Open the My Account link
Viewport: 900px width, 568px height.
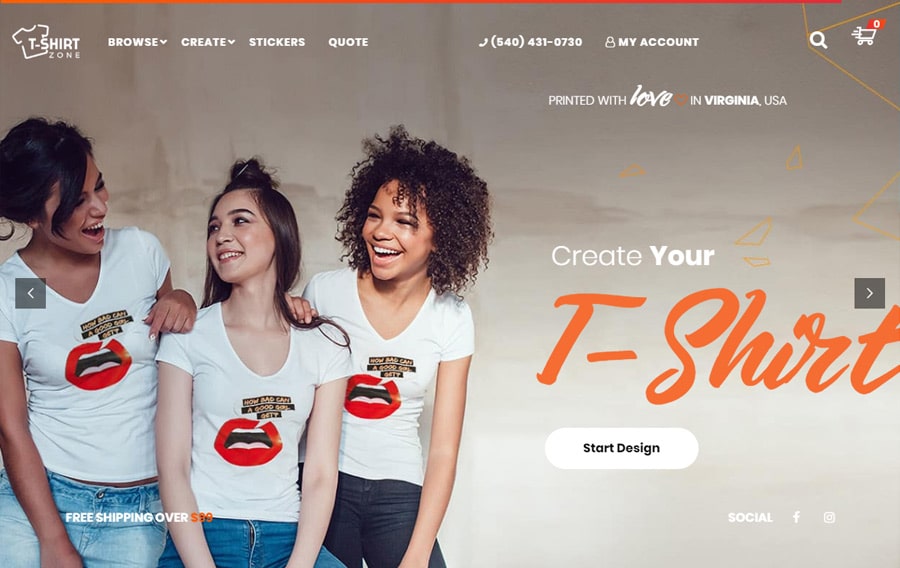[652, 42]
